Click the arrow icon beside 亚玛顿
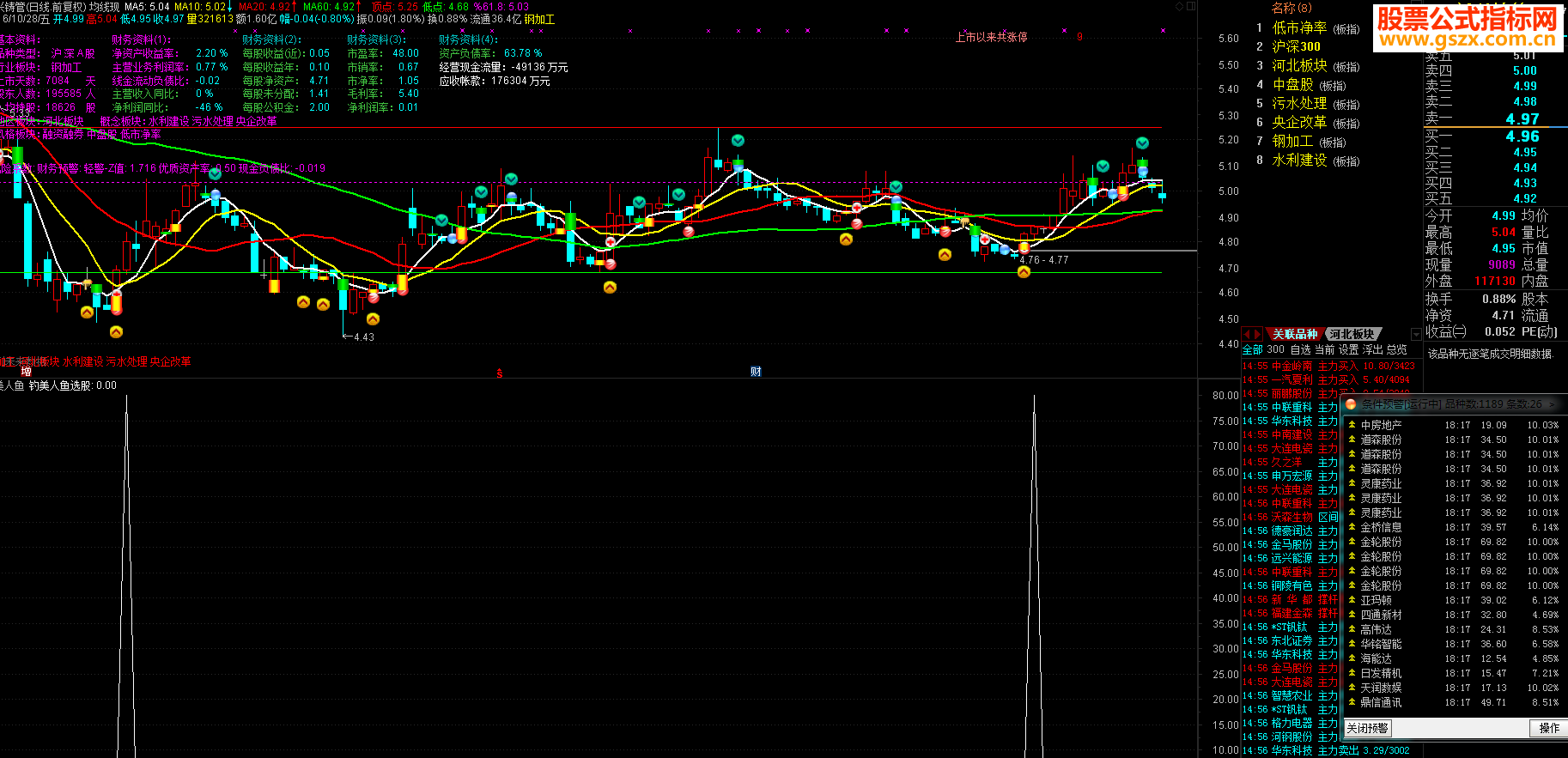 click(x=1352, y=600)
